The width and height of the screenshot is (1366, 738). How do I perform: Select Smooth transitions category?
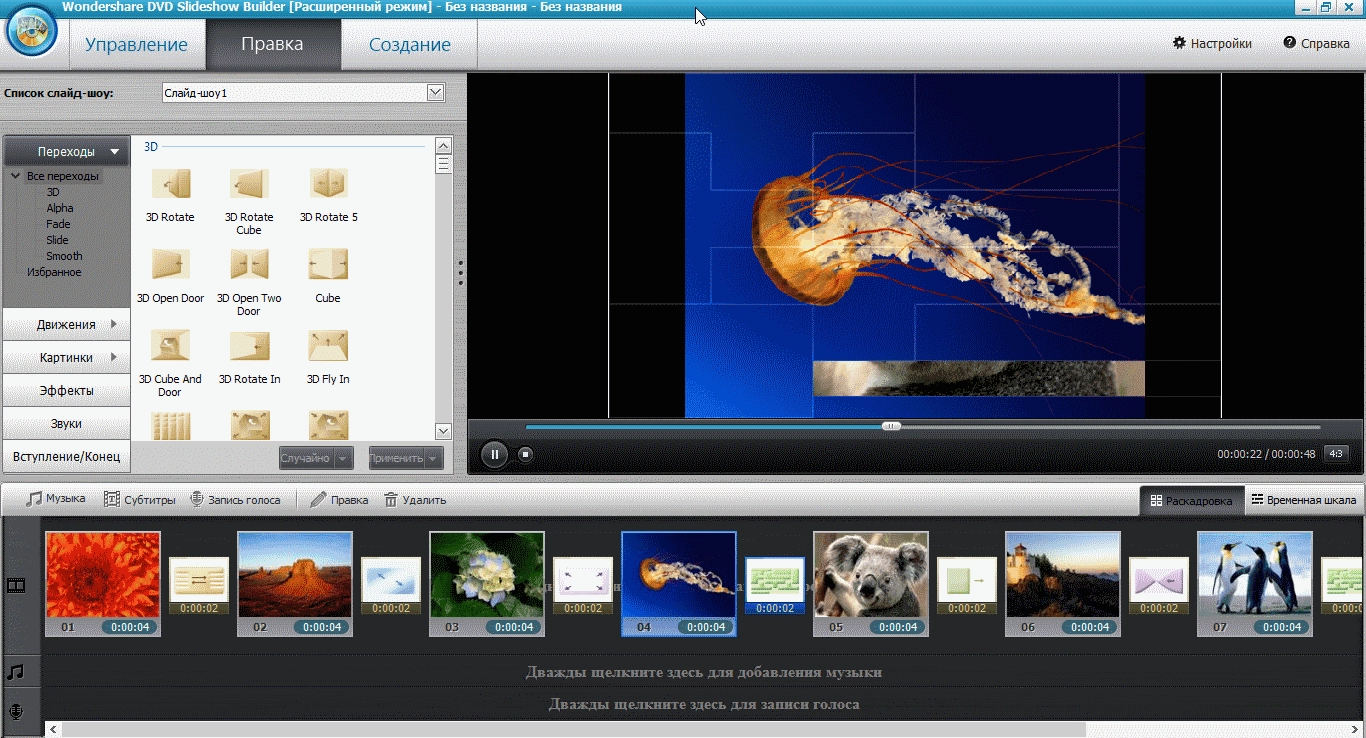(x=64, y=256)
